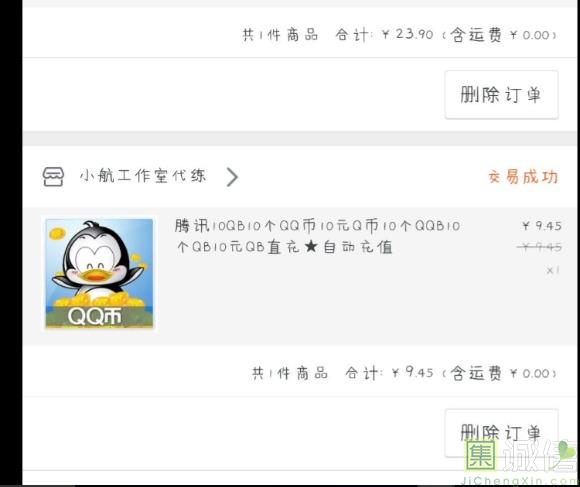Click the 合计 ¥23.90 total amount
This screenshot has width=580, height=487.
384,35
